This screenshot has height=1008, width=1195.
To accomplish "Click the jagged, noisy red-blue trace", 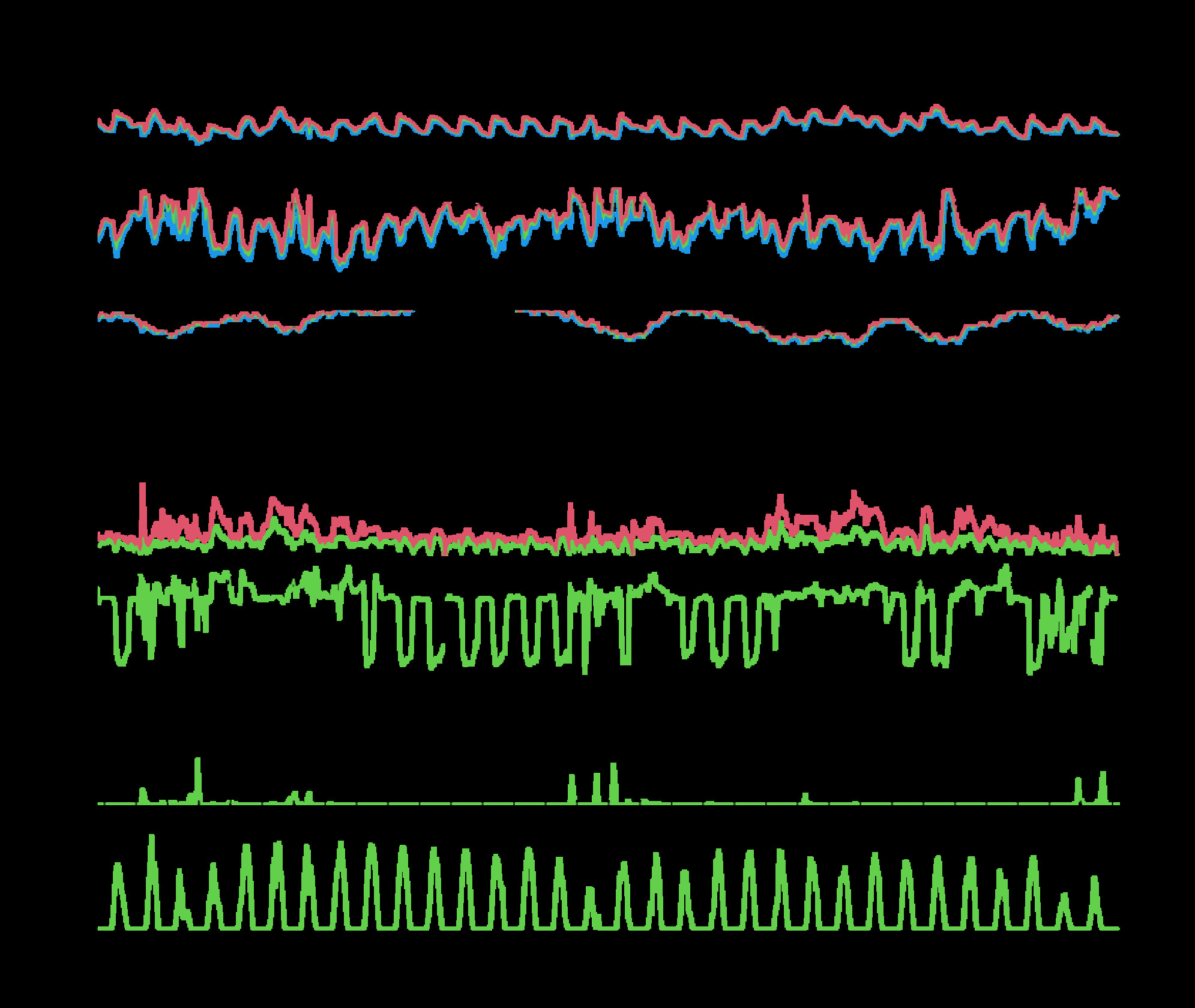I will coord(608,229).
